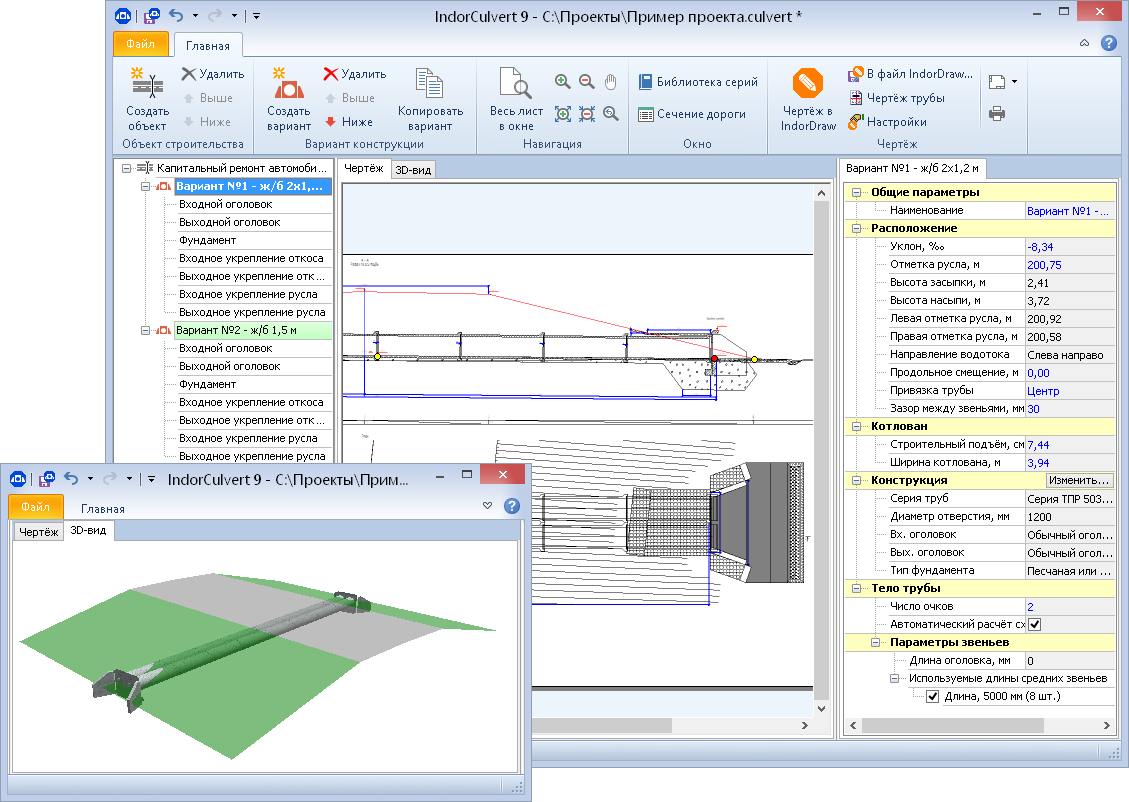Open the Библиотека серий window
This screenshot has width=1129, height=802.
(698, 82)
